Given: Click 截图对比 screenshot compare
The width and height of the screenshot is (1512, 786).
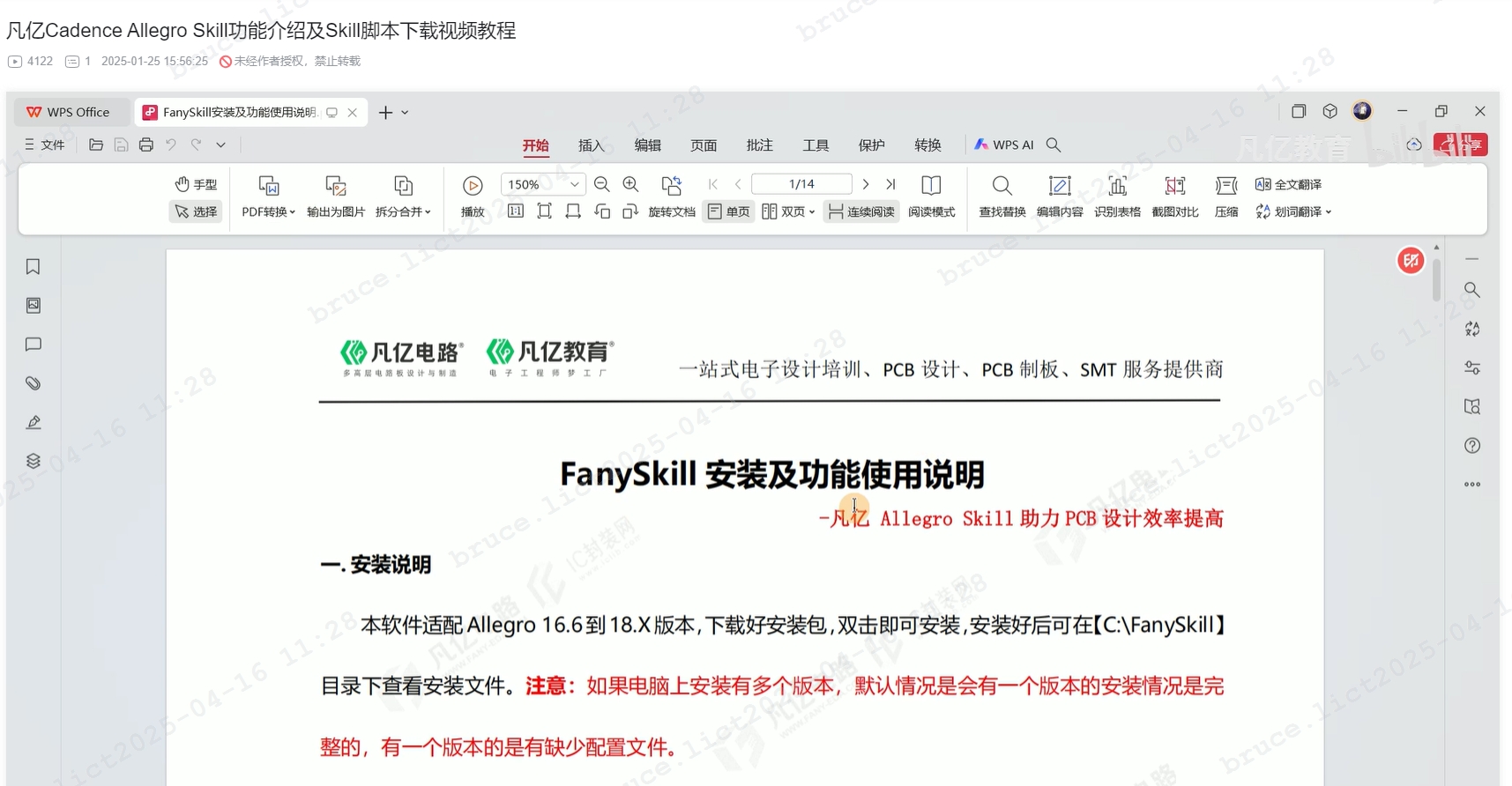Looking at the screenshot, I should pyautogui.click(x=1175, y=196).
